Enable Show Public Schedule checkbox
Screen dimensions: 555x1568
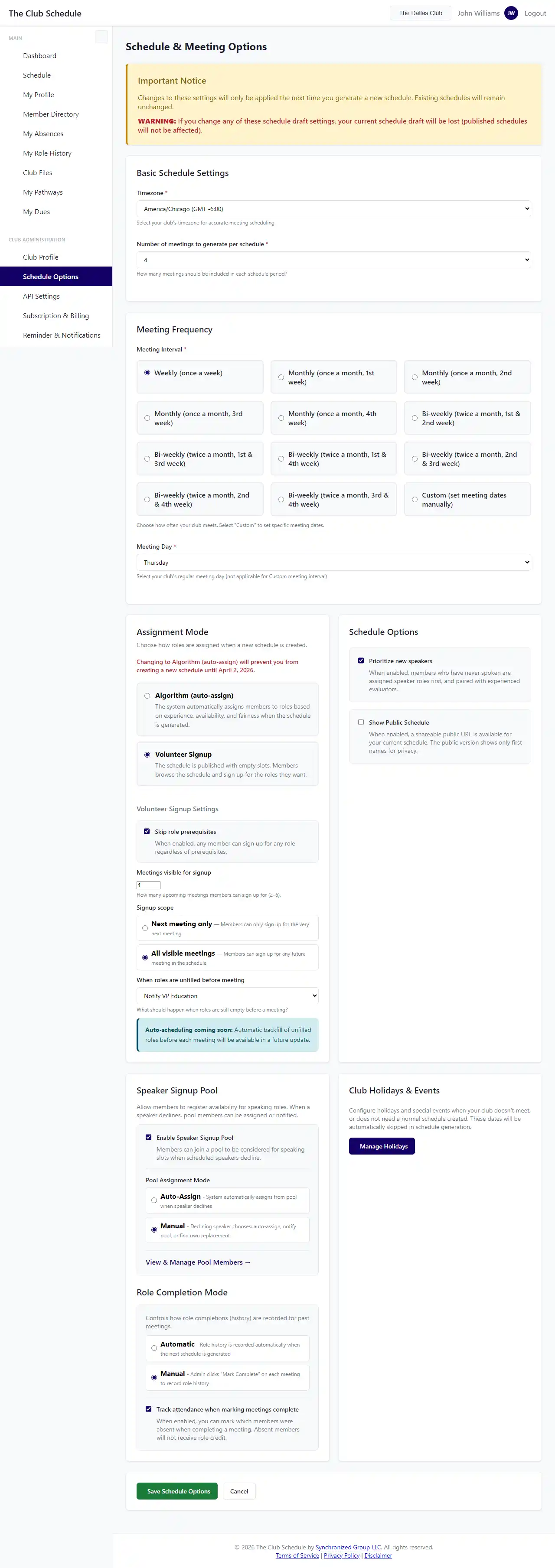pyautogui.click(x=361, y=722)
